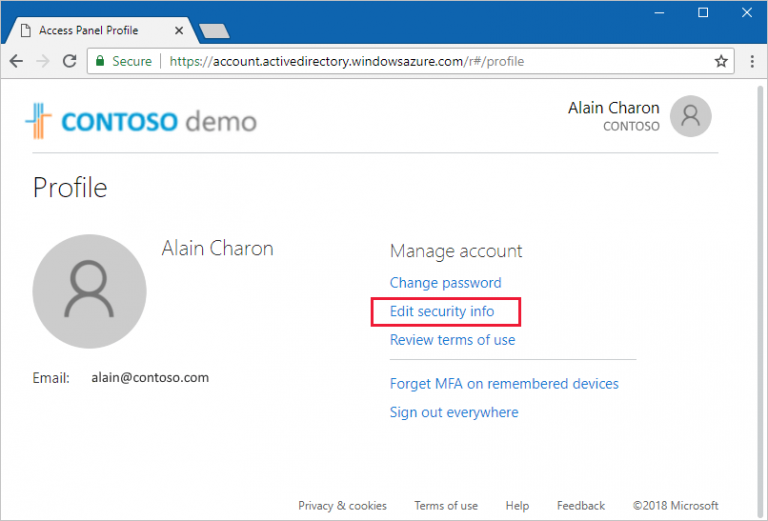Click the user avatar in header
This screenshot has height=521, width=768.
[690, 116]
